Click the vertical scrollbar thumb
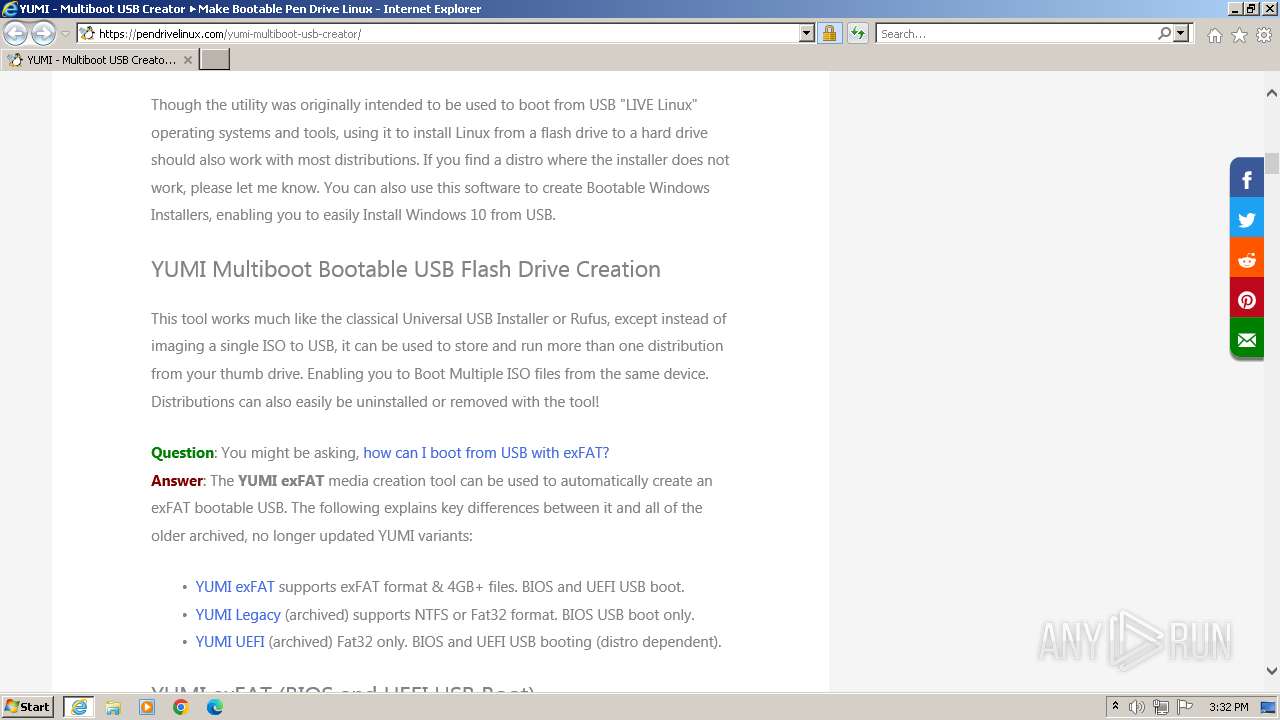Image resolution: width=1280 pixels, height=720 pixels. [x=1271, y=163]
